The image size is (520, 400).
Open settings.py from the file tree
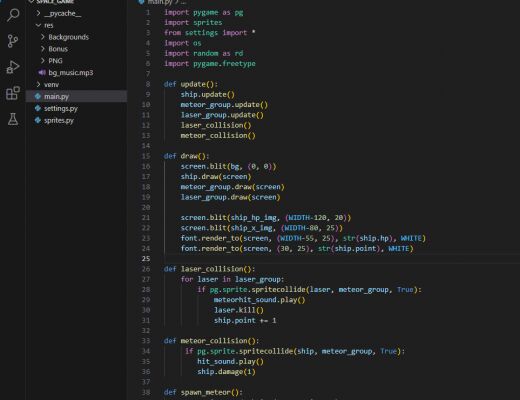click(61, 109)
